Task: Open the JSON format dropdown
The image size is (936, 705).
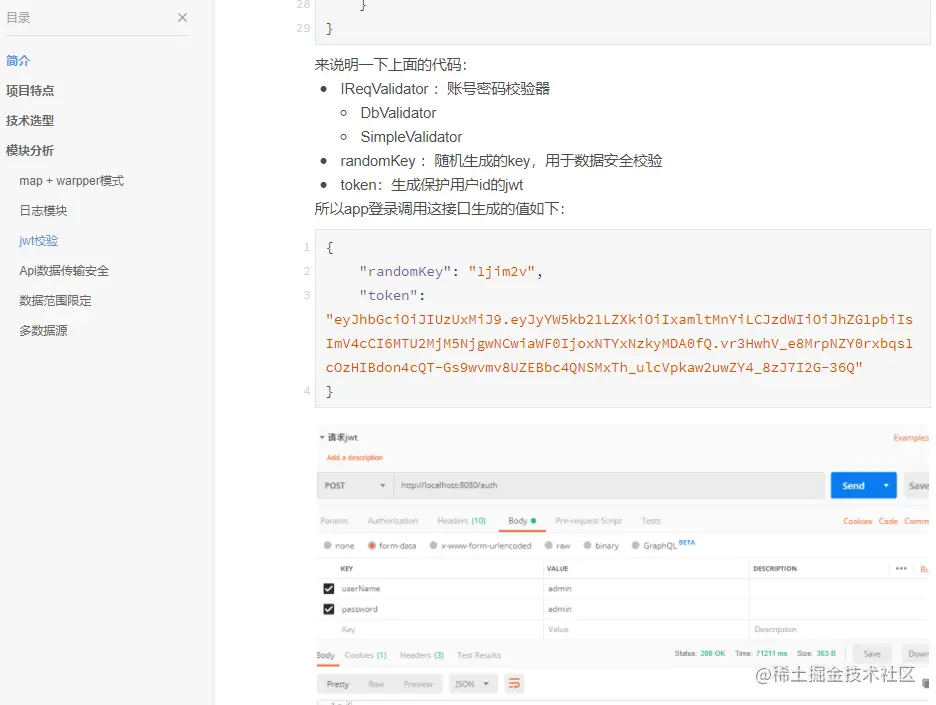Action: click(x=472, y=684)
